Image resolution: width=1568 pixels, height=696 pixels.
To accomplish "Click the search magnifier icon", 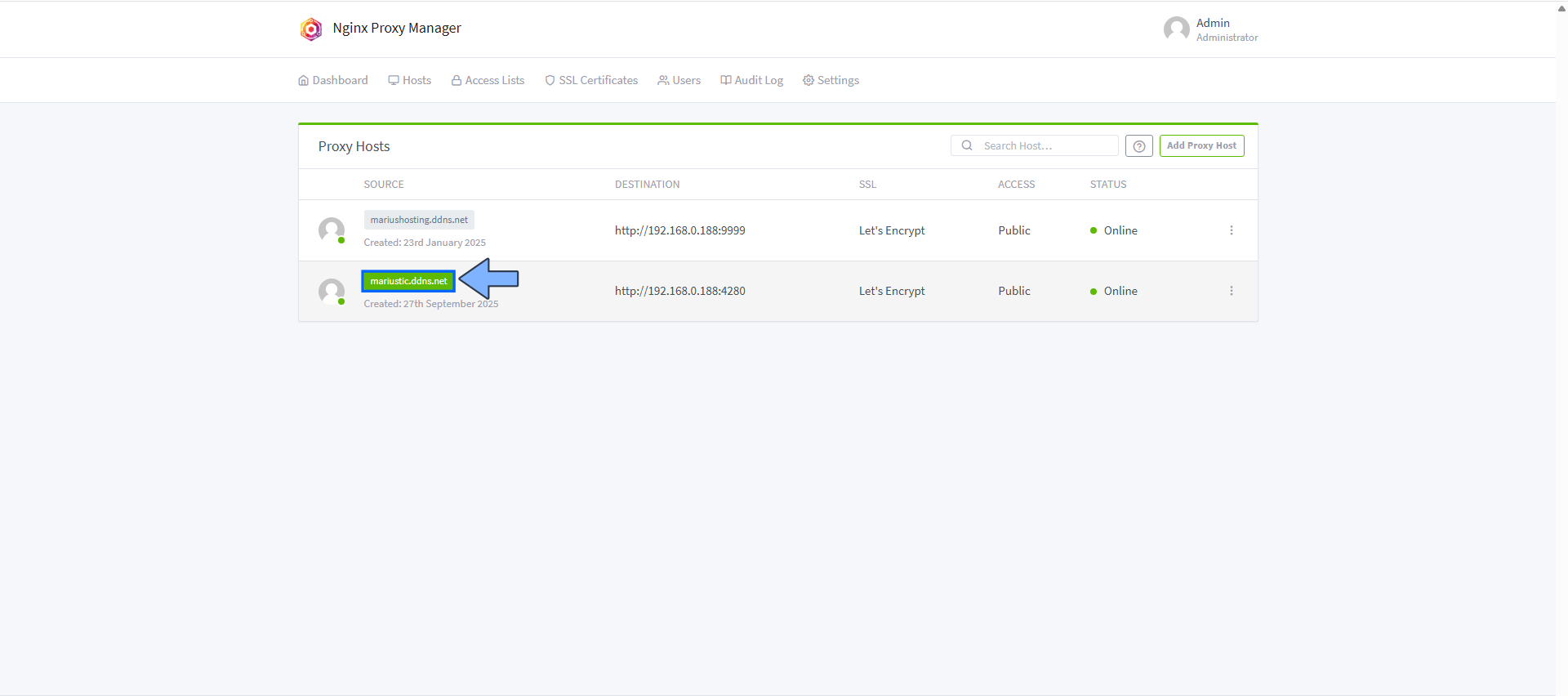I will 967,145.
